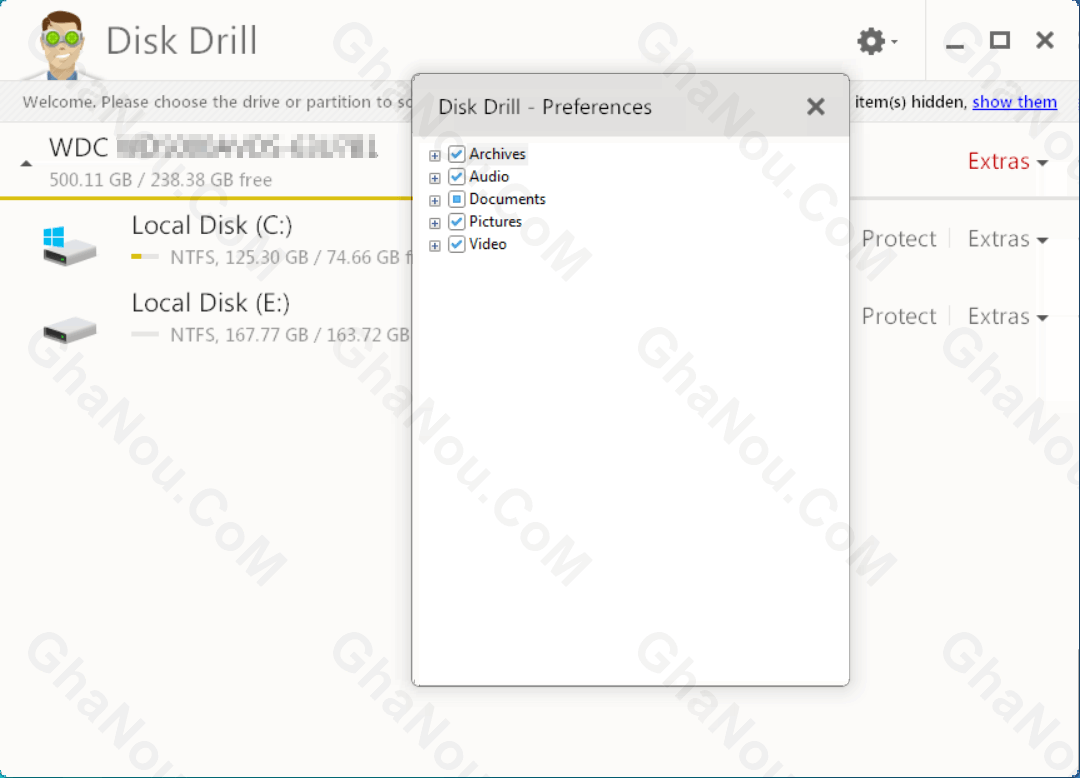
Task: Click the Local Disk (C:) usage bar
Action: point(145,257)
